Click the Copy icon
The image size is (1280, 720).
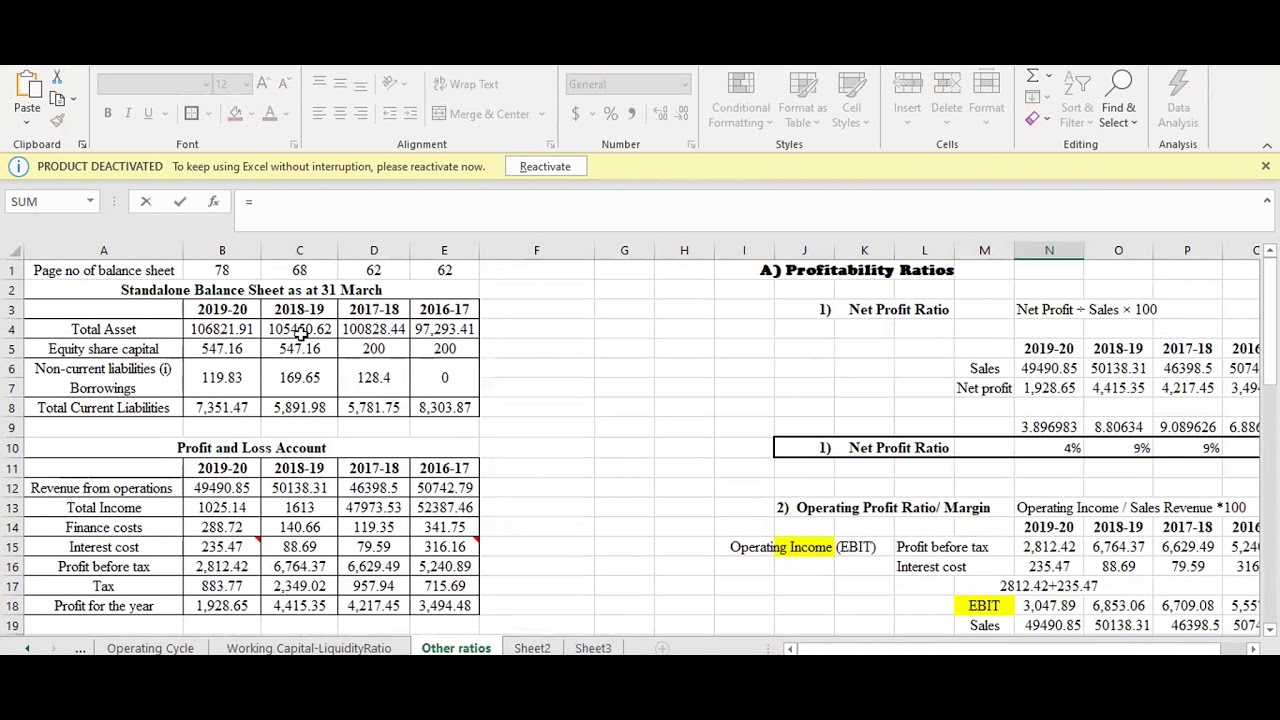point(57,98)
